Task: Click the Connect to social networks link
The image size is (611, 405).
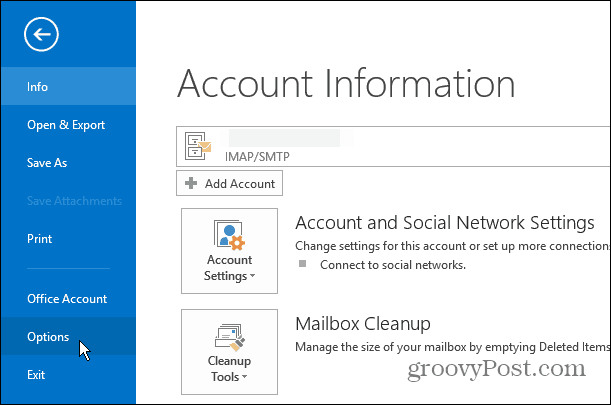Action: [393, 265]
